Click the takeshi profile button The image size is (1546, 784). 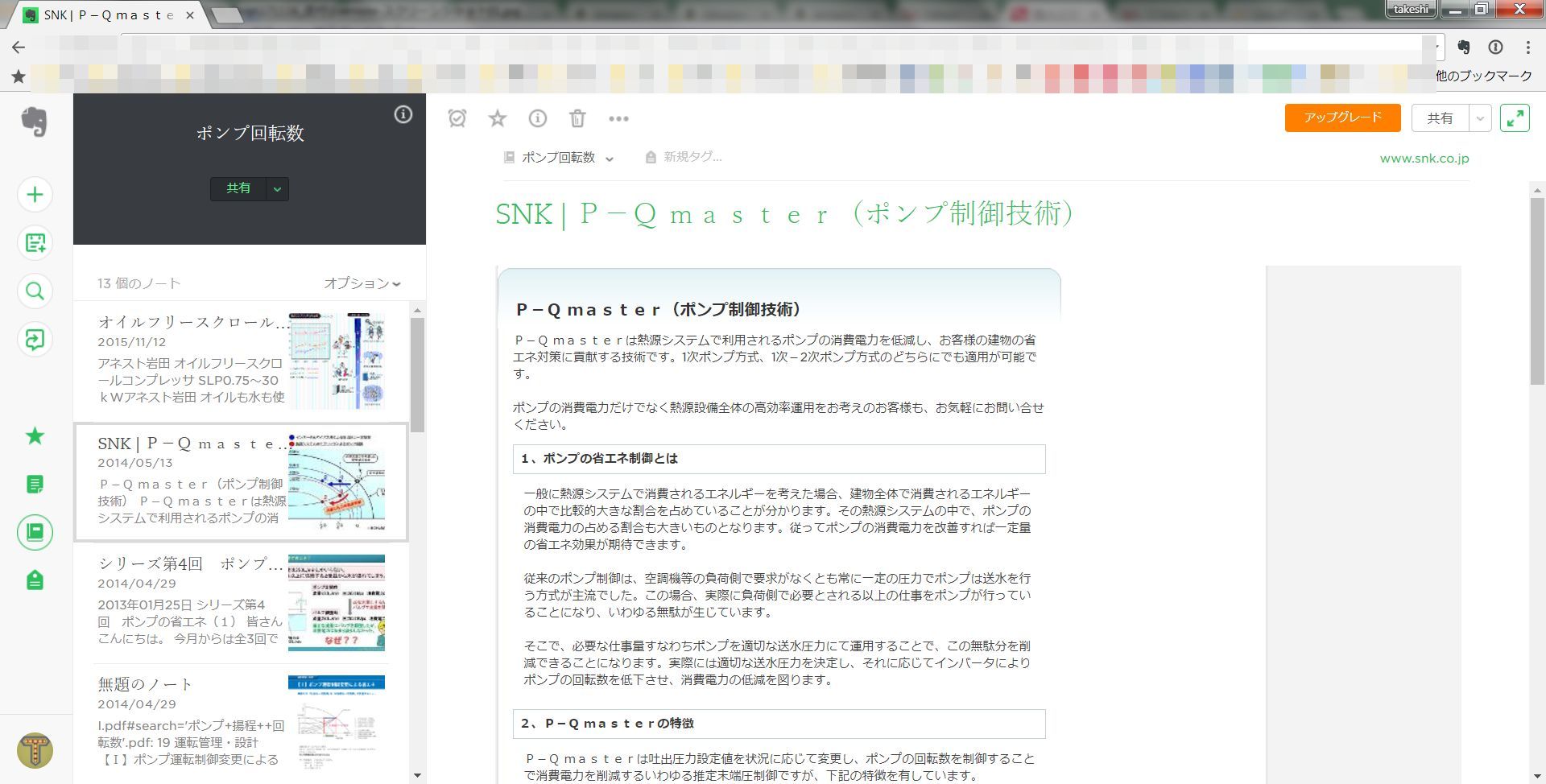(x=1411, y=10)
